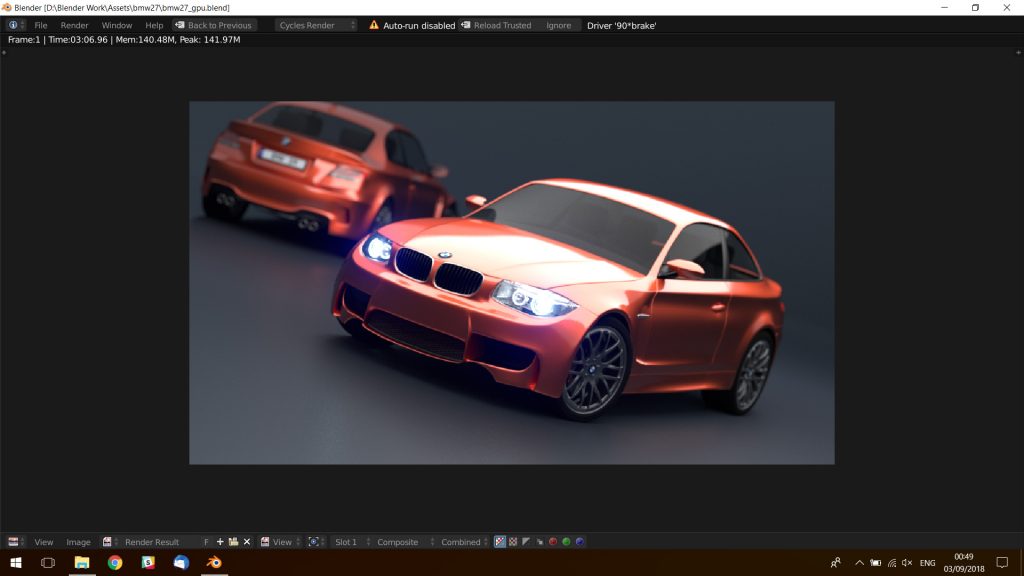Screen dimensions: 1024x576
Task: Click the Driver '90*brake' text
Action: point(621,25)
